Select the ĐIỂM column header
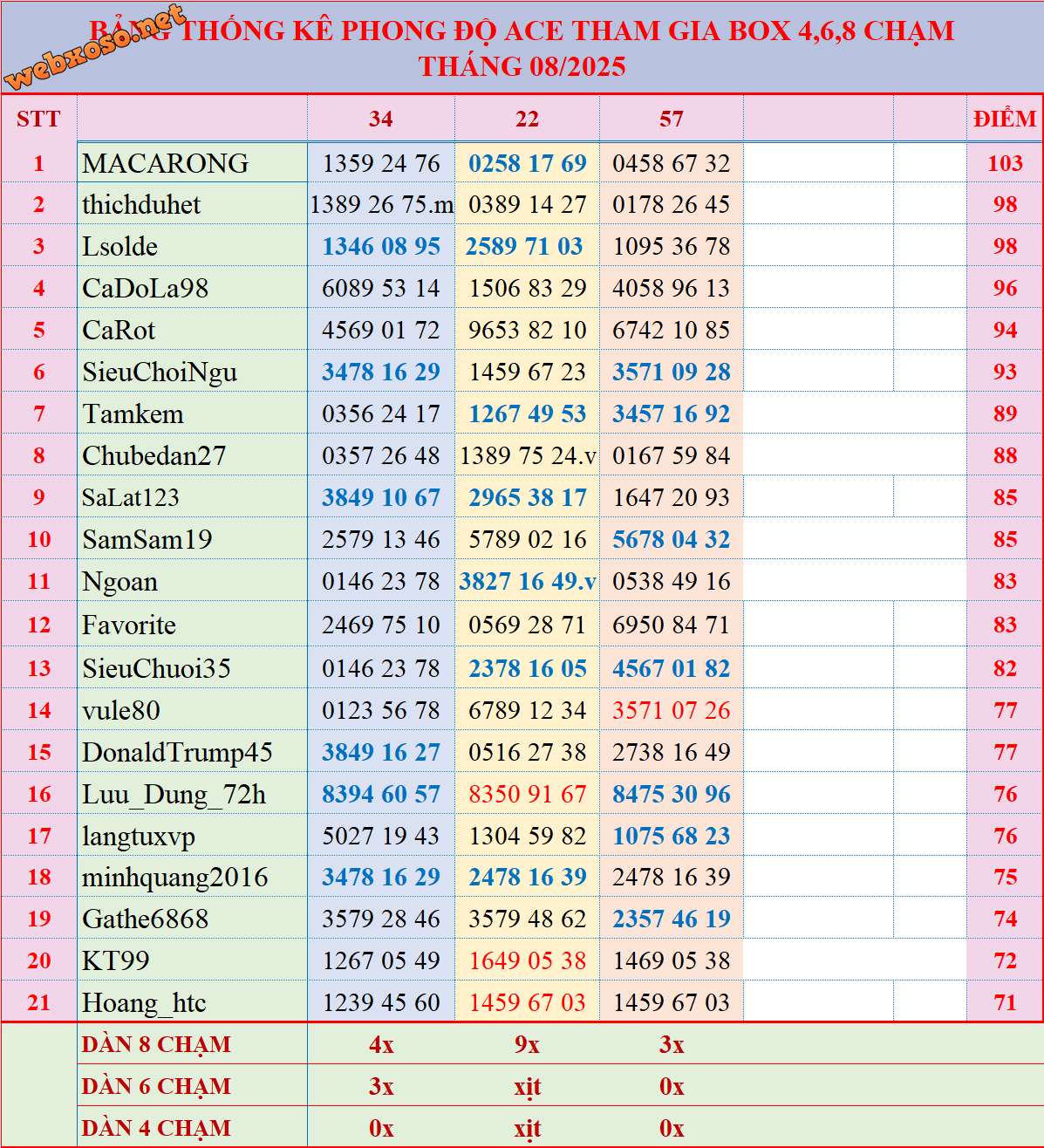The width and height of the screenshot is (1044, 1148). tap(1005, 119)
